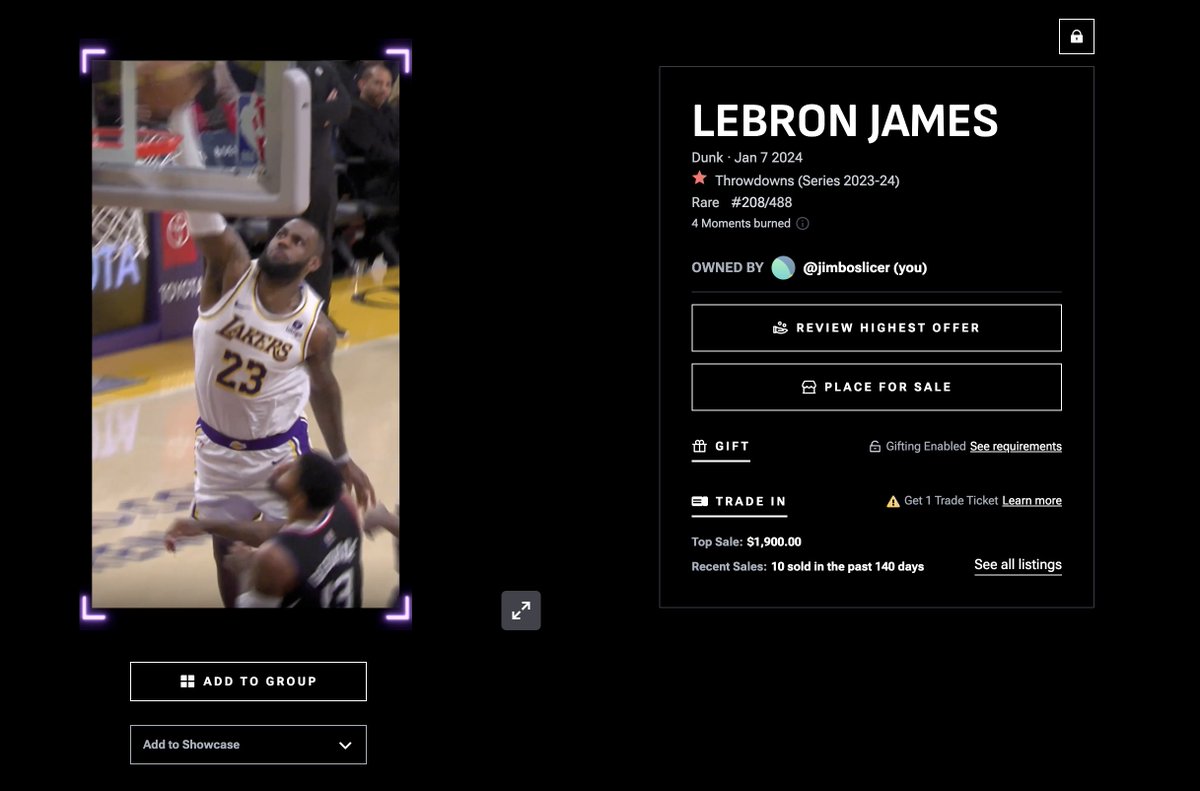This screenshot has height=791, width=1200.
Task: Click the lock icon at top right
Action: (x=1076, y=36)
